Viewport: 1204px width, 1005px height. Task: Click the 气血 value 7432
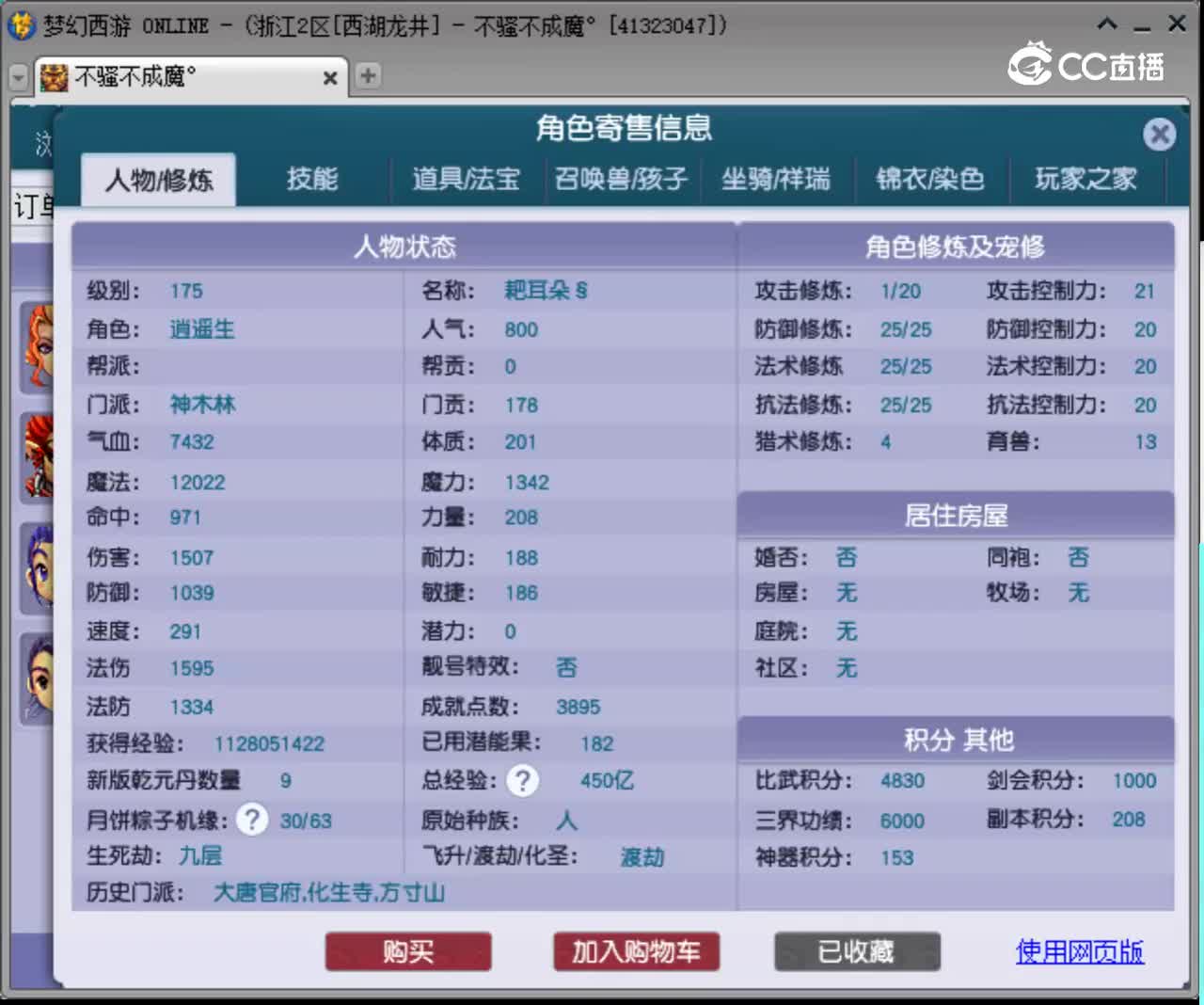(x=192, y=441)
